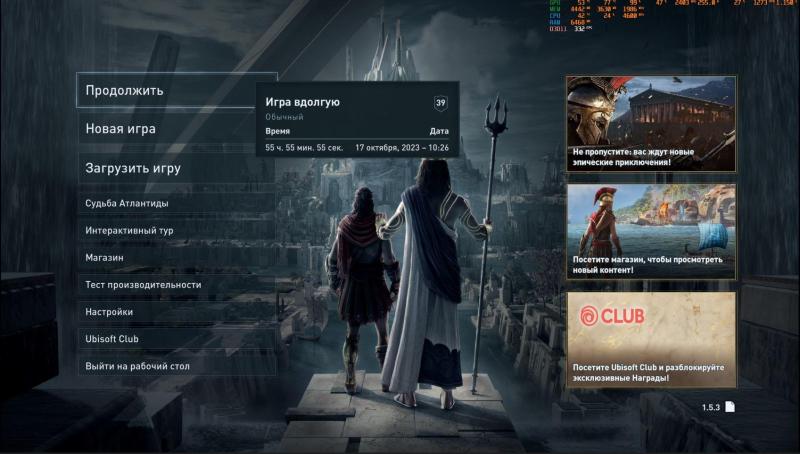Click the level 39 shield badge
This screenshot has width=800, height=454.
[440, 103]
